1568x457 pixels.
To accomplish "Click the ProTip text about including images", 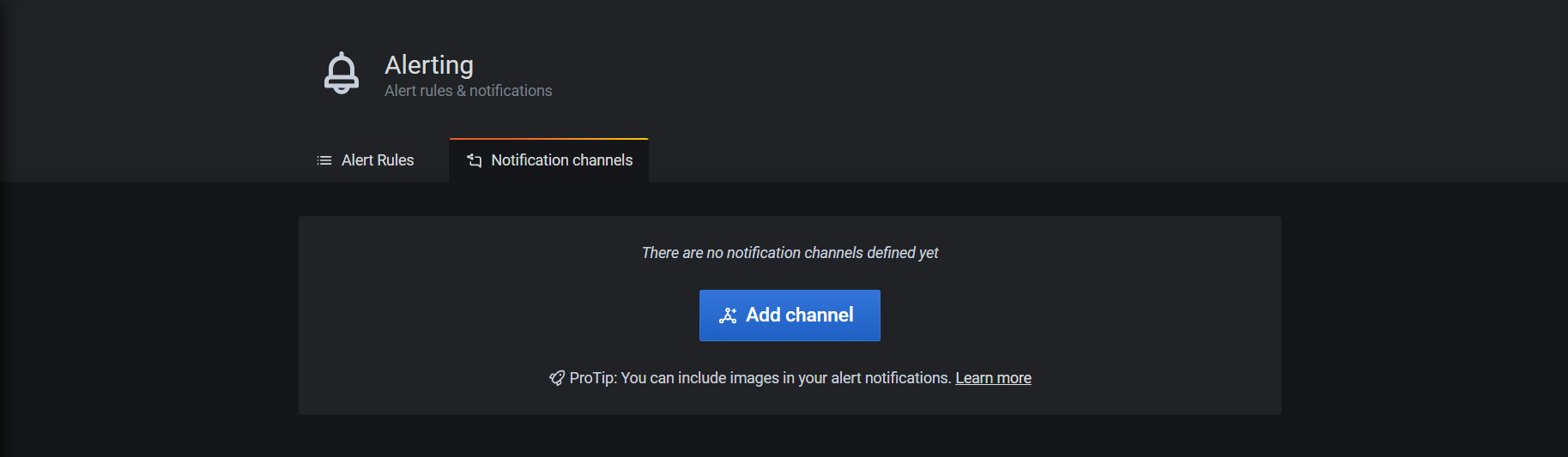I will pyautogui.click(x=785, y=378).
